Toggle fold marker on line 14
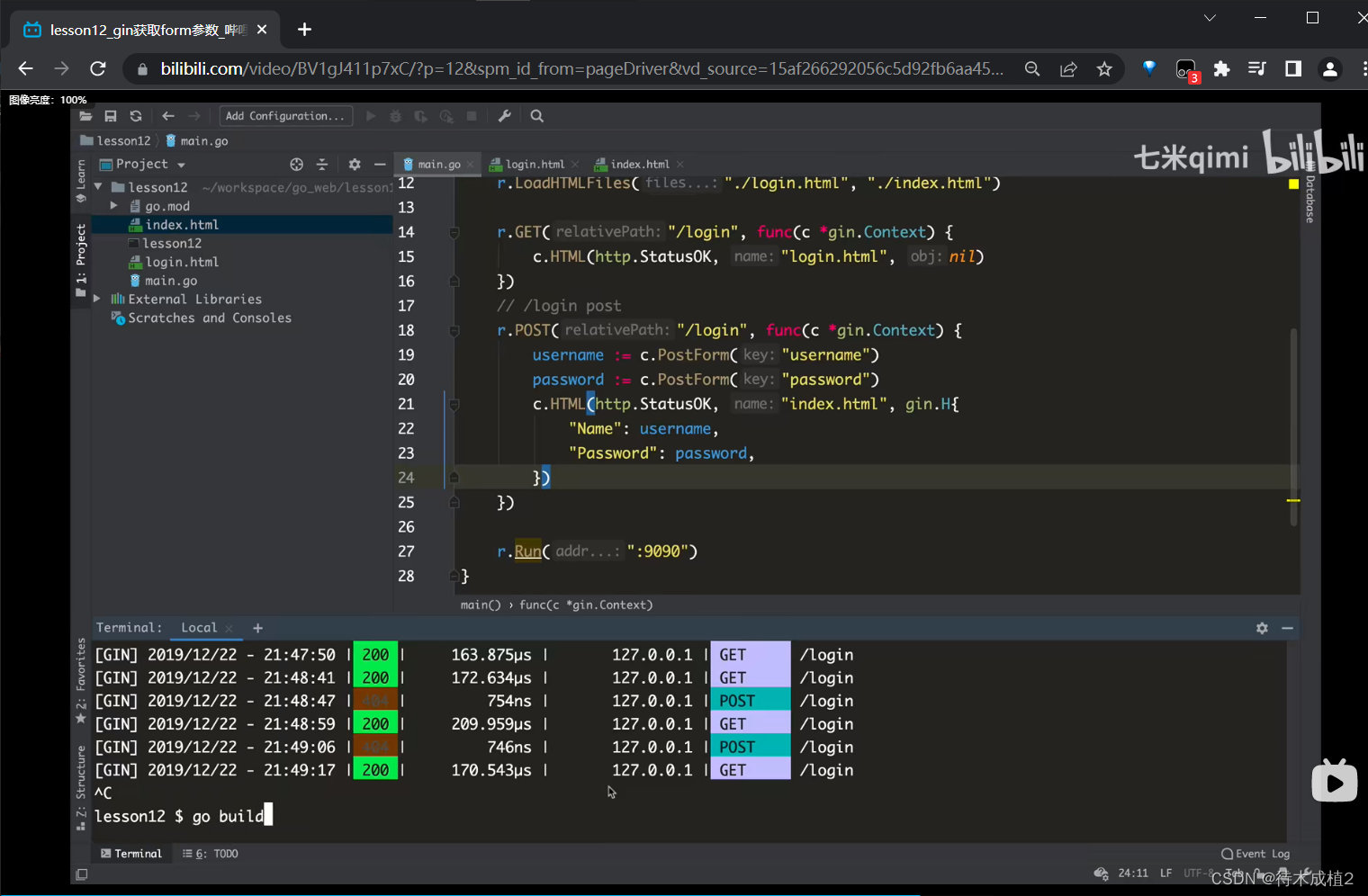Screen dimensions: 1368x896 click(454, 232)
